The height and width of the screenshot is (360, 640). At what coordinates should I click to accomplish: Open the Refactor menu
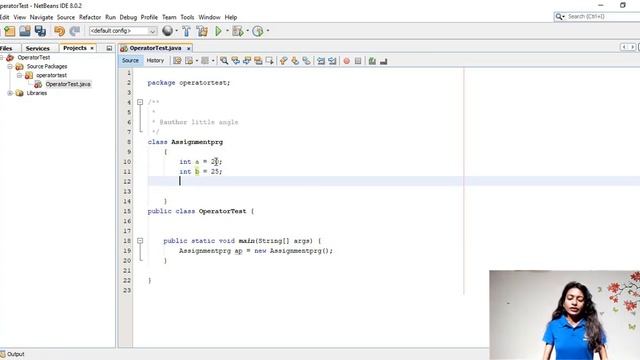click(x=90, y=17)
